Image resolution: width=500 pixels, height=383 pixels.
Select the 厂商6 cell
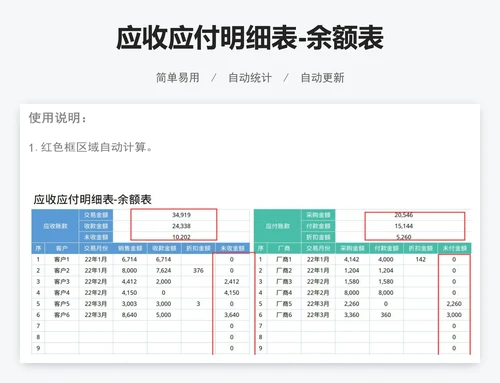click(284, 315)
